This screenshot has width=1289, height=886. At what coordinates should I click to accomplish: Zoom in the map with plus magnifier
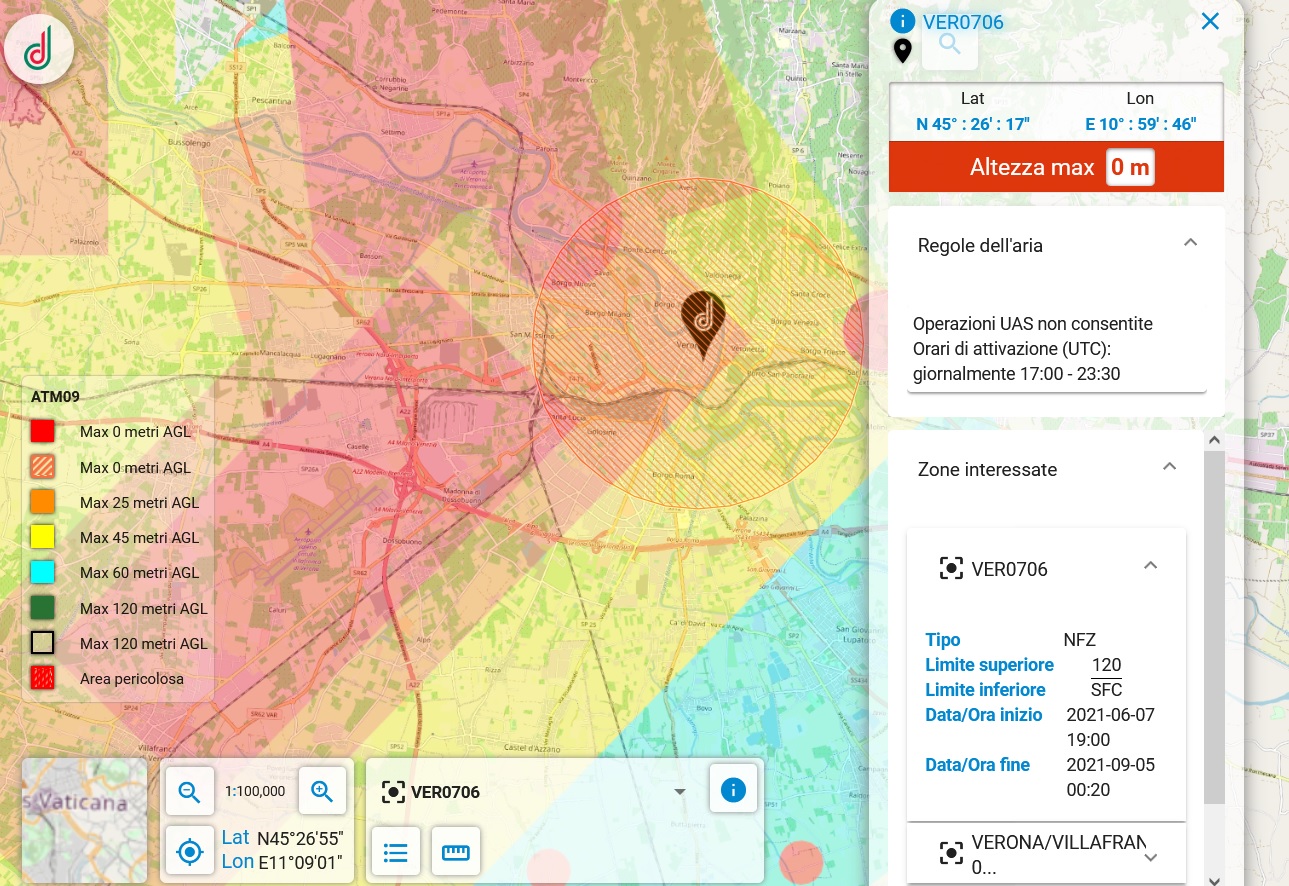pyautogui.click(x=322, y=791)
